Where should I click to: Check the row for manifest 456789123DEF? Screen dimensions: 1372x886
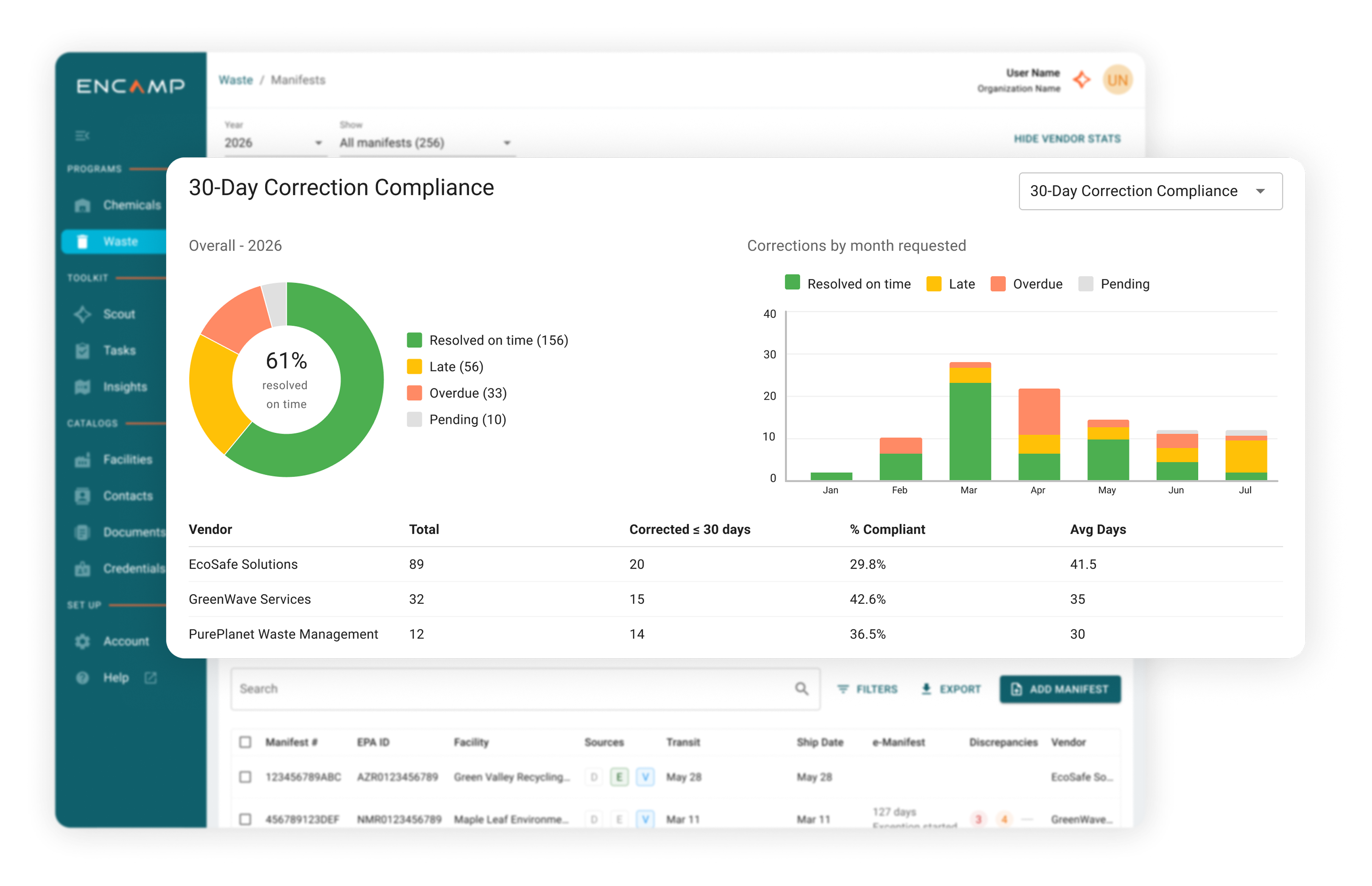[x=246, y=819]
